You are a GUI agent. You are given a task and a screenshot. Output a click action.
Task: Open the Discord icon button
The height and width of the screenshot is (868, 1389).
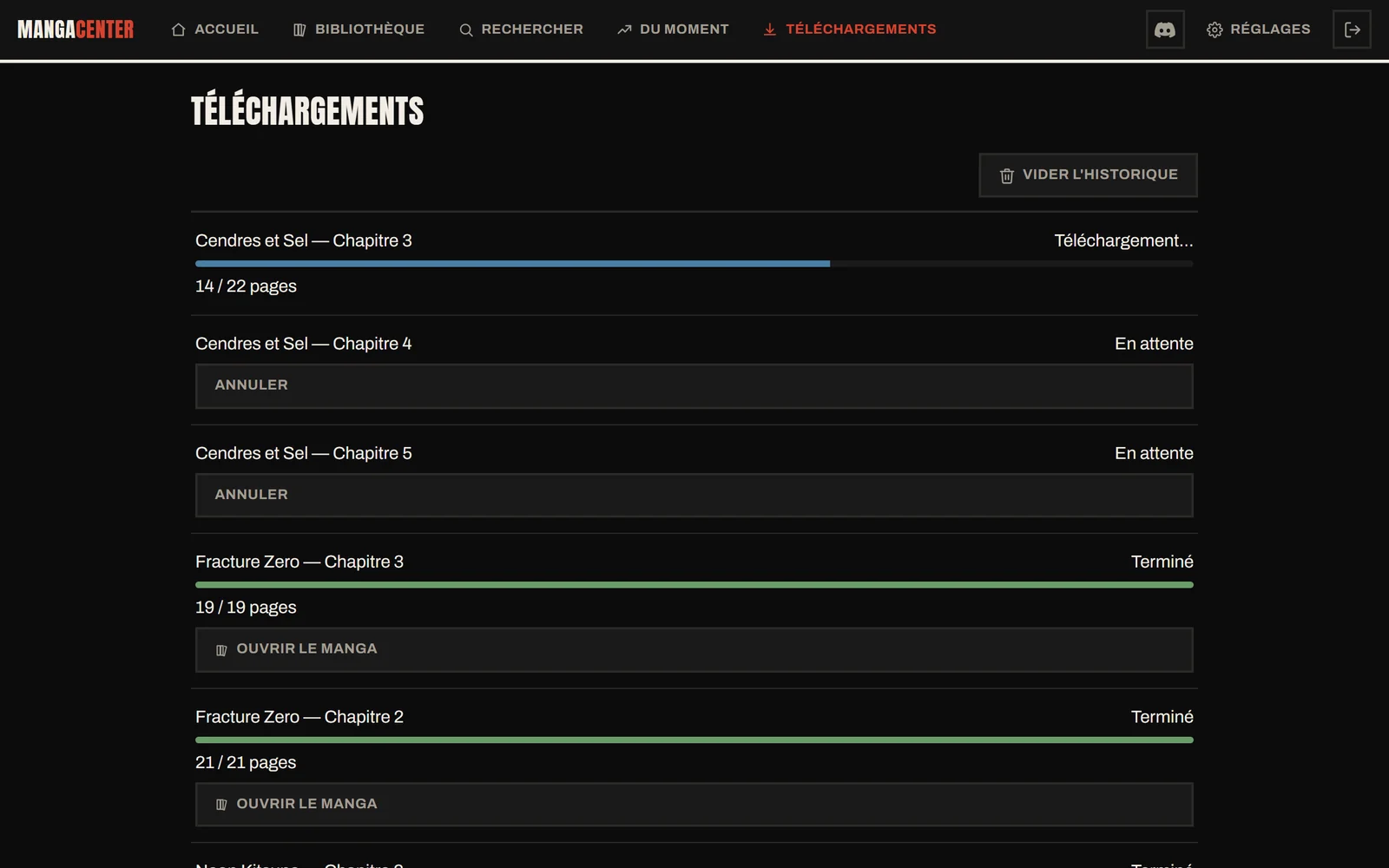pos(1165,30)
